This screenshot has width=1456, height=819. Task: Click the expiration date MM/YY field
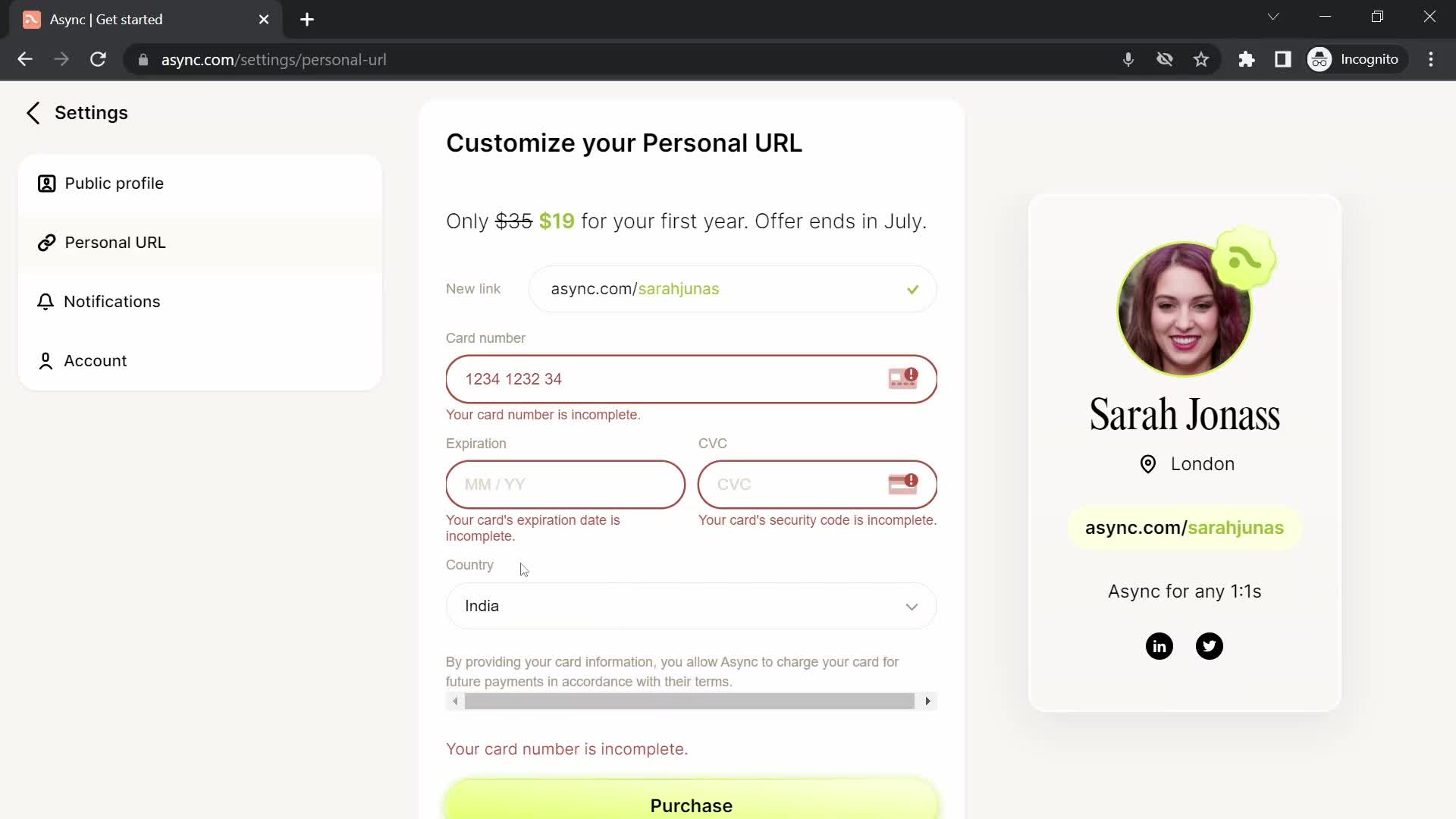[566, 485]
